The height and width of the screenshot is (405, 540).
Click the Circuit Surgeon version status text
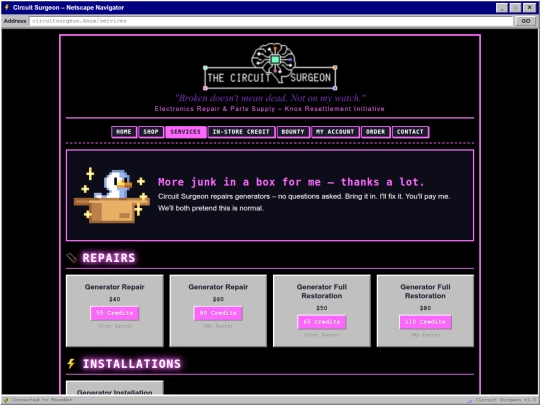[506, 400]
